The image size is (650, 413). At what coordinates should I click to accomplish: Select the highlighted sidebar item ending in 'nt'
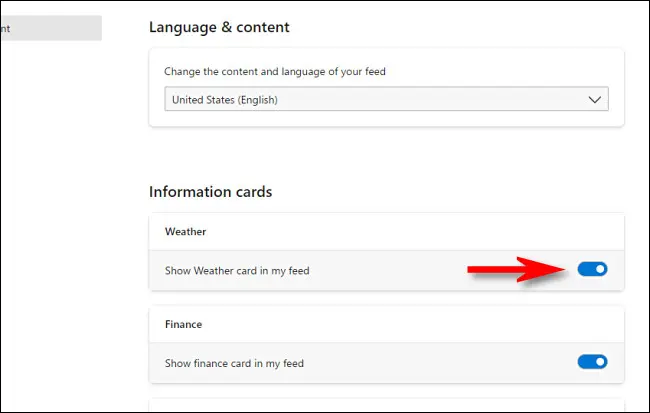pos(50,28)
